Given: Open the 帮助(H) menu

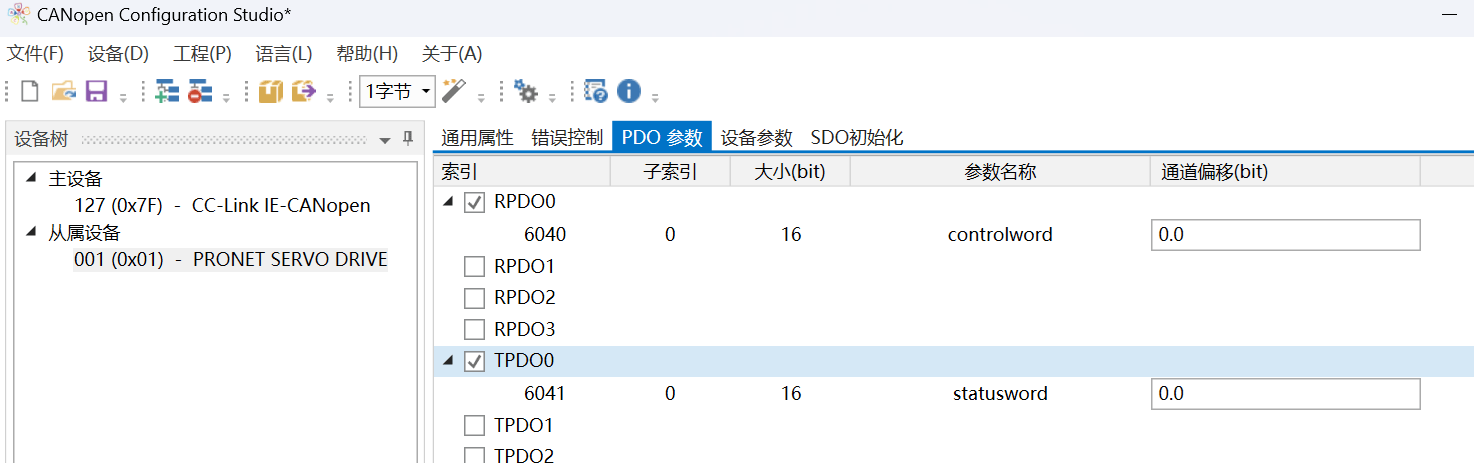Looking at the screenshot, I should [367, 53].
